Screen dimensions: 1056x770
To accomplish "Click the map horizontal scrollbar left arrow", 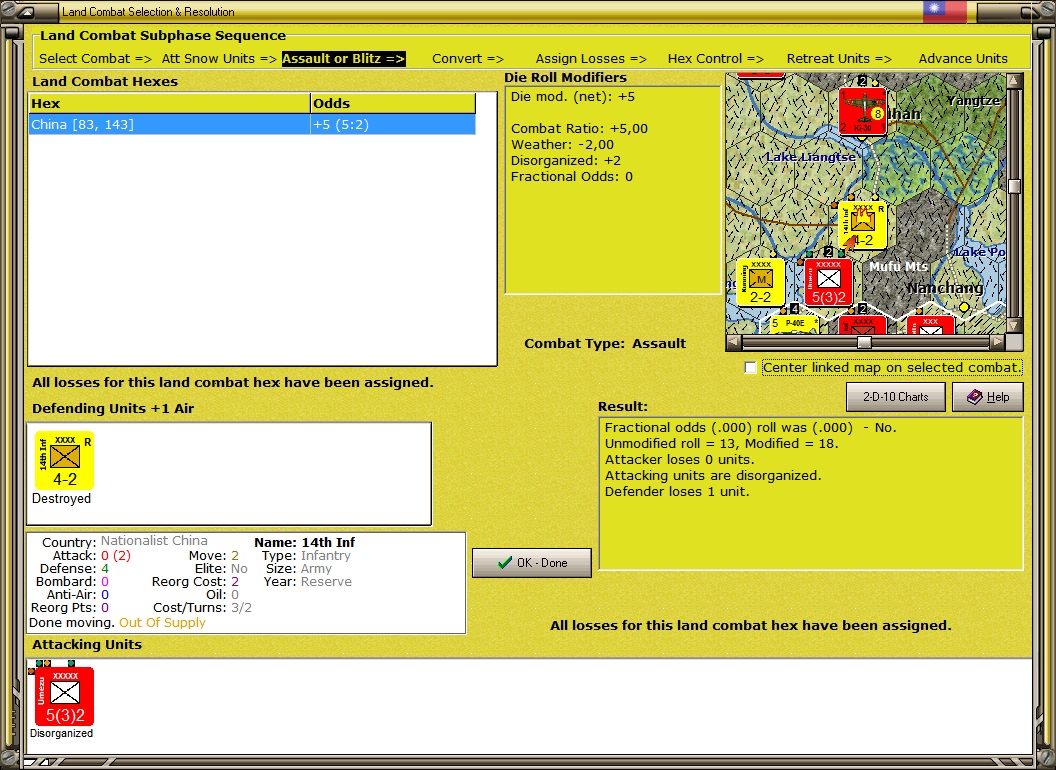I will 733,342.
